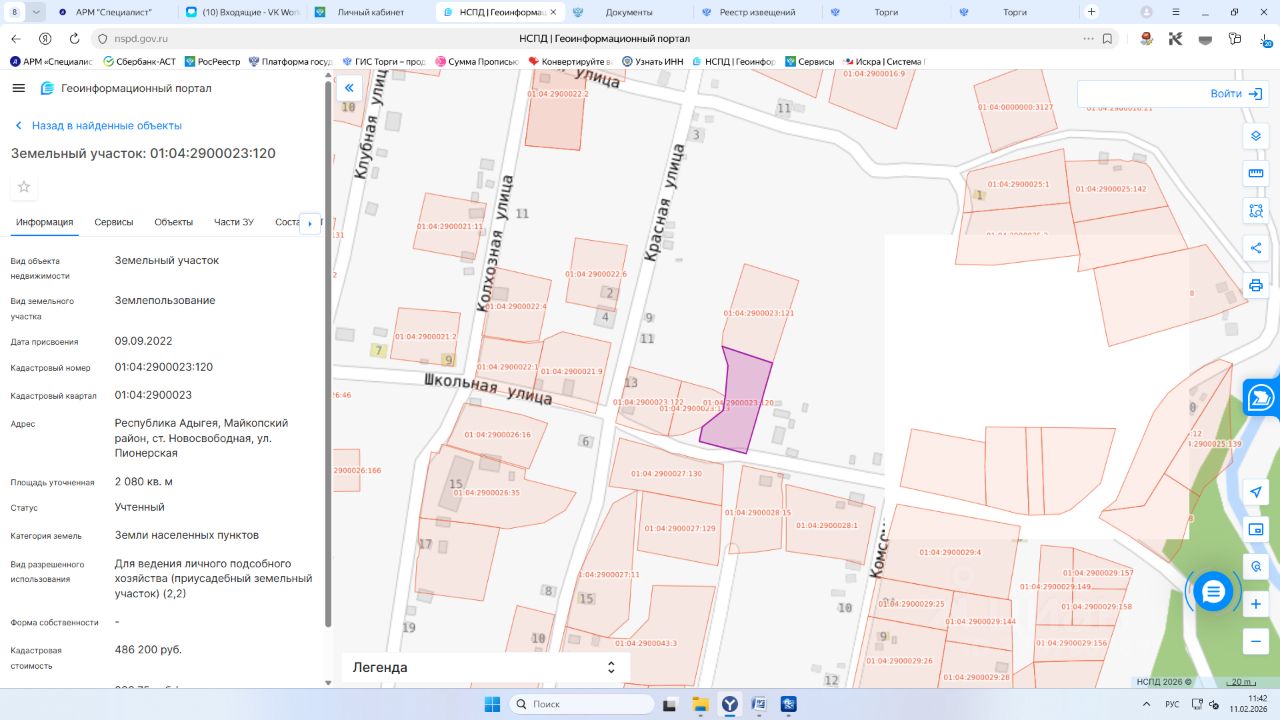The height and width of the screenshot is (720, 1280).
Task: Reload the current page
Action: (74, 38)
